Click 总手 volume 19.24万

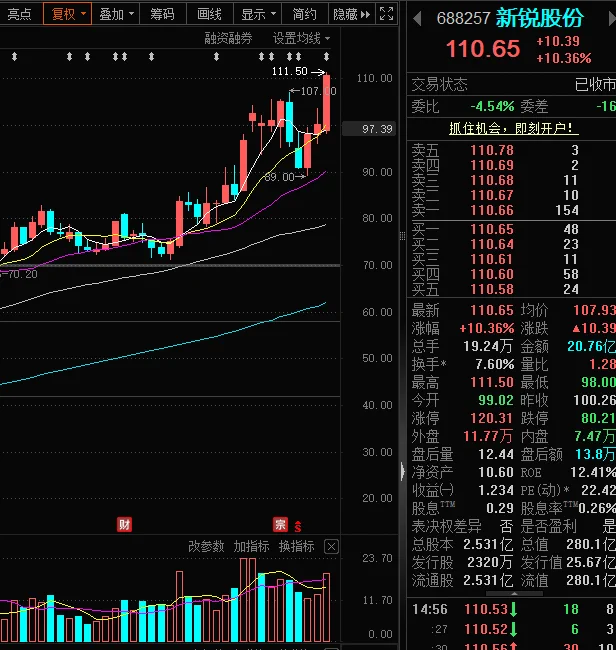(x=488, y=346)
